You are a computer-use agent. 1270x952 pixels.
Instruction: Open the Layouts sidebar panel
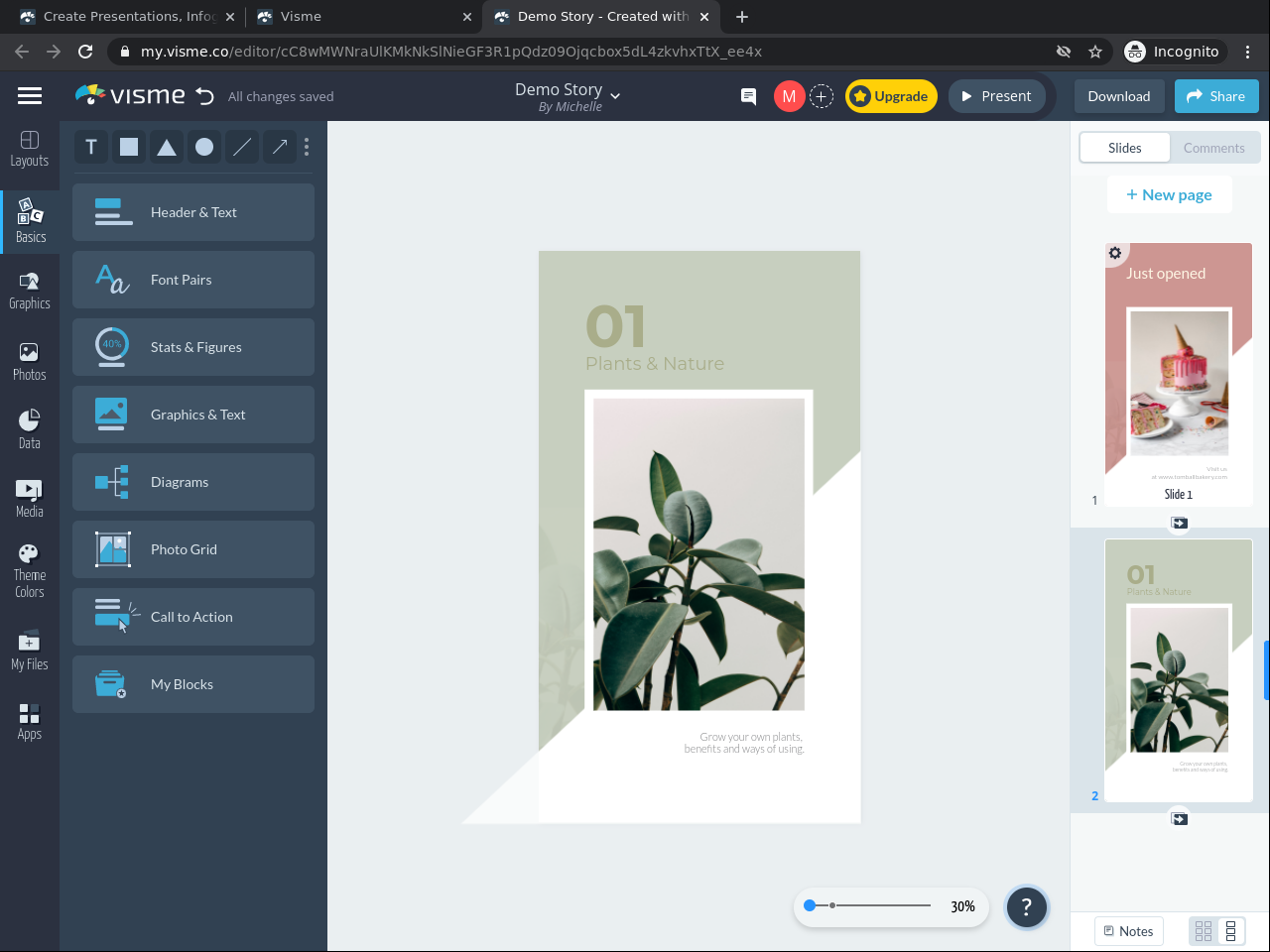[x=30, y=149]
